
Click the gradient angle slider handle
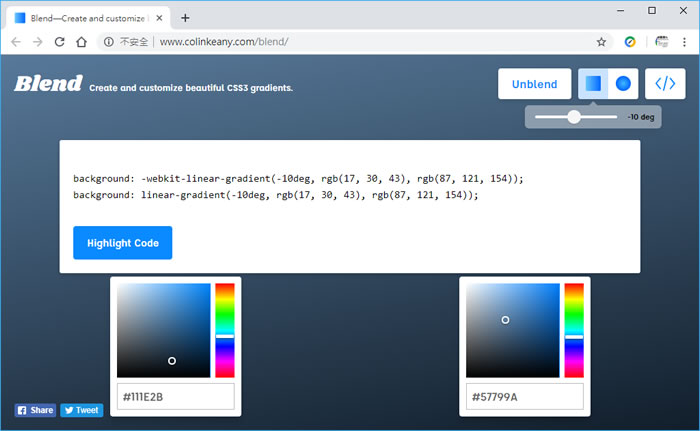(574, 117)
